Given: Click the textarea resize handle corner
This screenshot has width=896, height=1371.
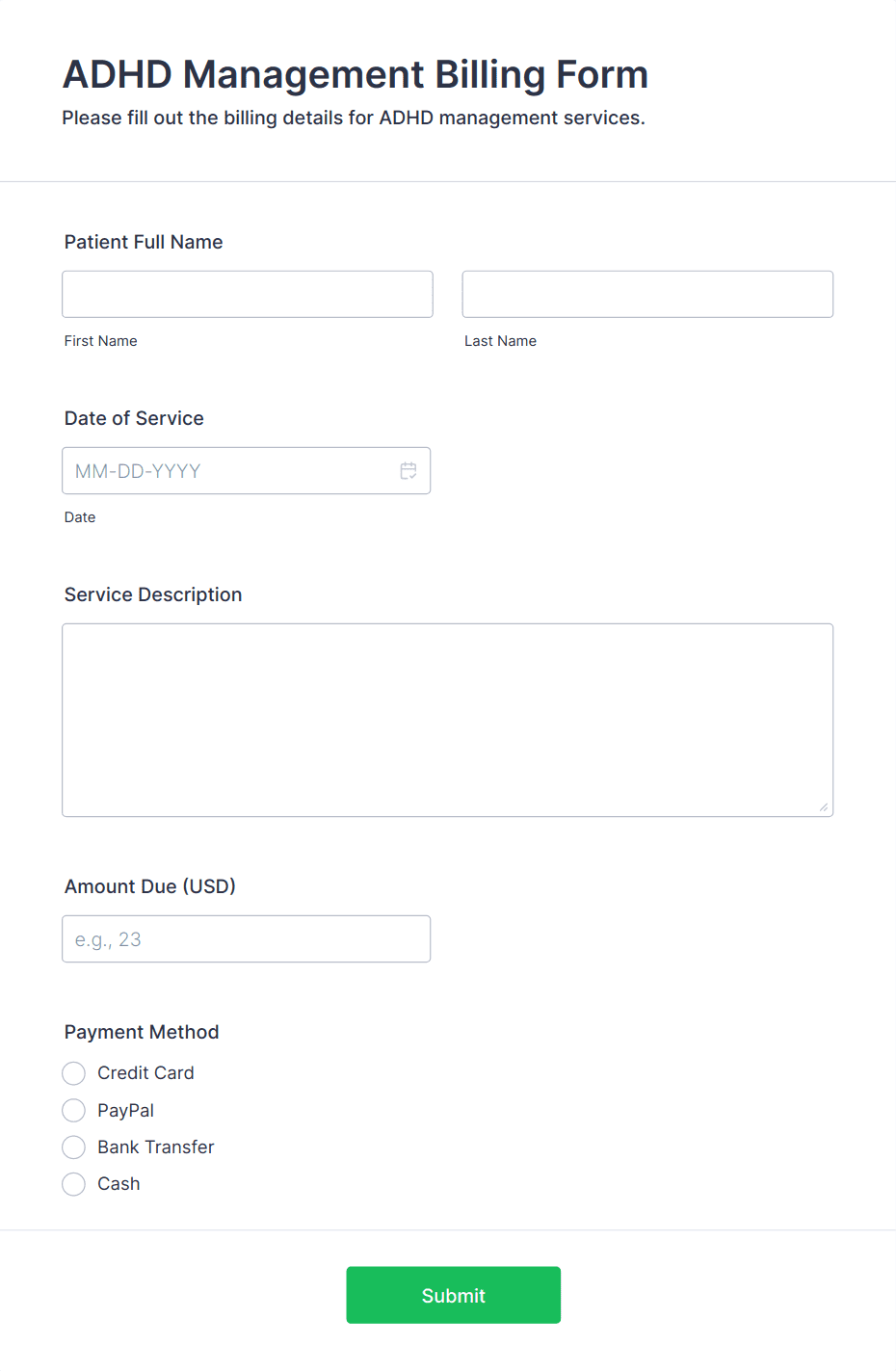Looking at the screenshot, I should pyautogui.click(x=824, y=807).
